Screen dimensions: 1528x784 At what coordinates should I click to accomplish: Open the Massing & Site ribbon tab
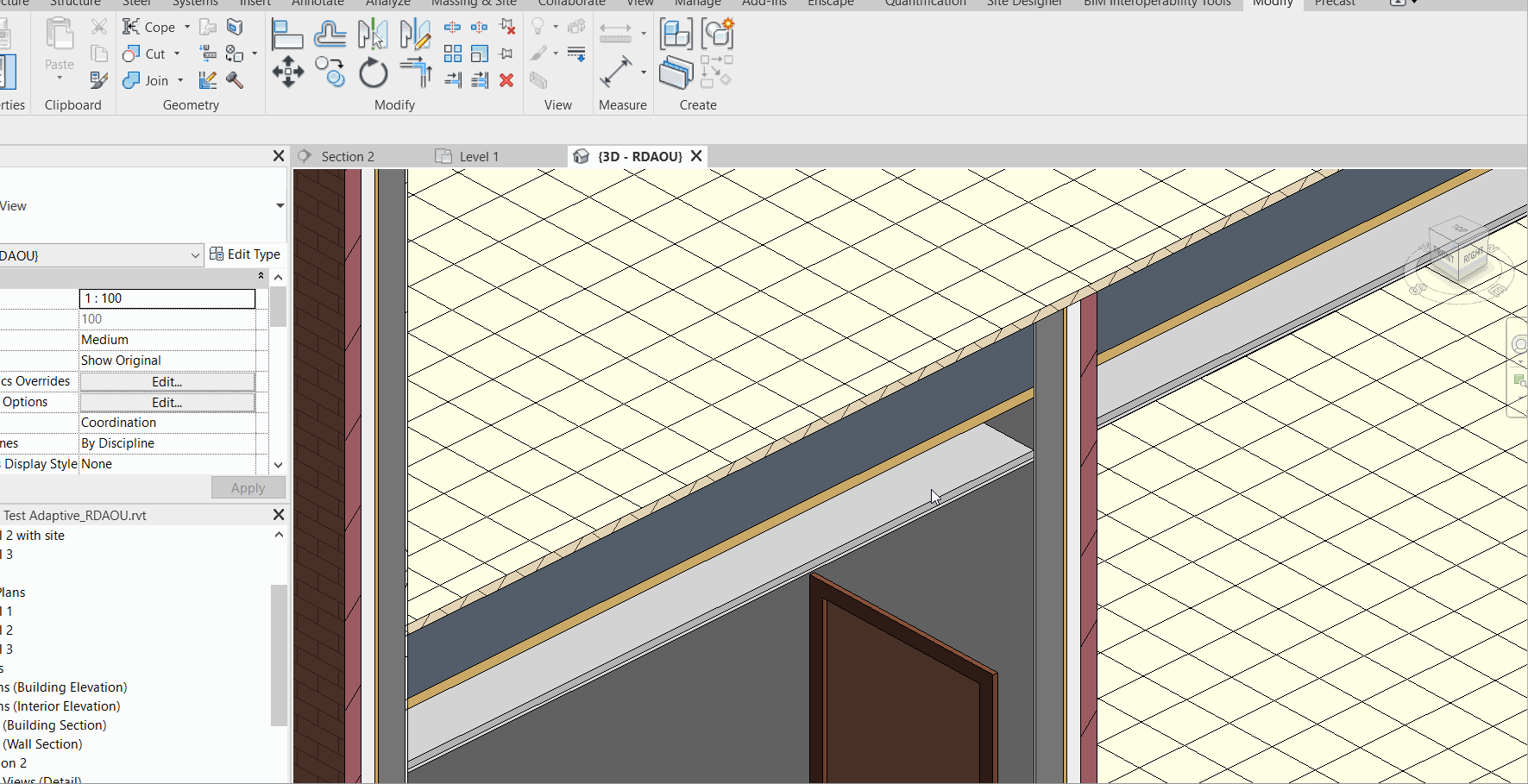[473, 3]
